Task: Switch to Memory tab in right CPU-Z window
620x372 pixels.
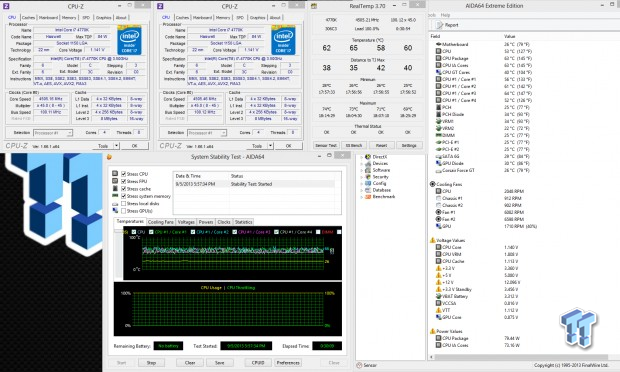Action: [x=223, y=17]
